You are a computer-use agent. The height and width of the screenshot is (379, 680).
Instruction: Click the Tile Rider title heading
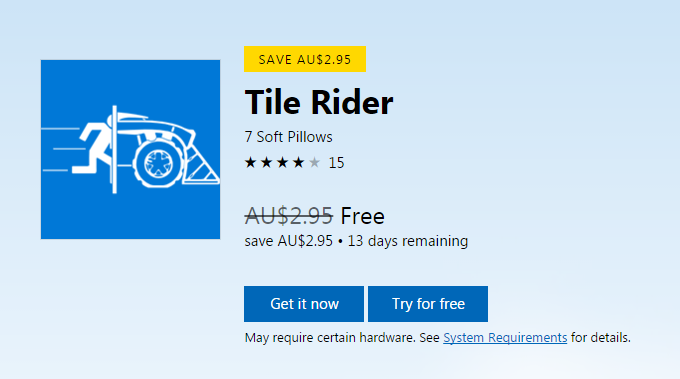pyautogui.click(x=319, y=103)
